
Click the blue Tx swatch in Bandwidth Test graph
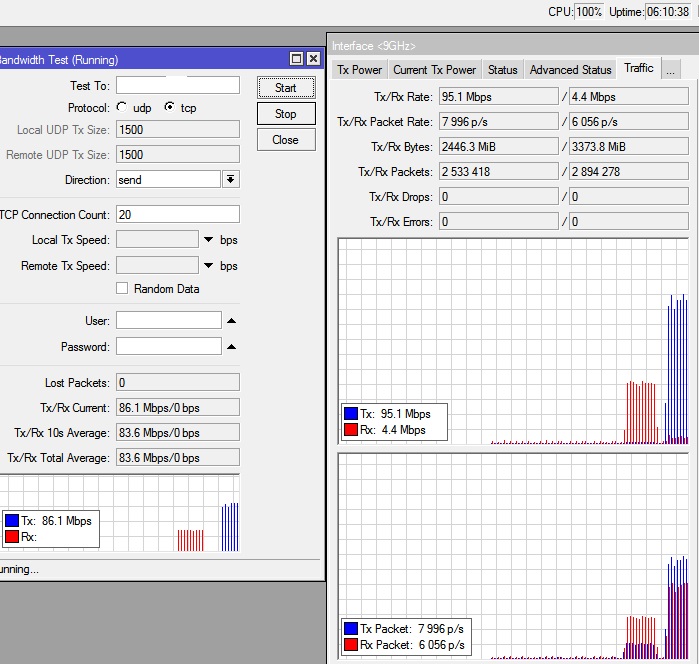coord(12,520)
